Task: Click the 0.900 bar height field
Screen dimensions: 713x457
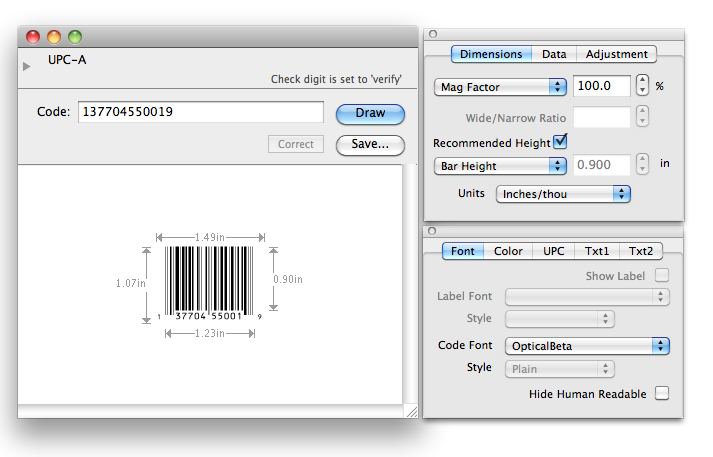Action: [601, 165]
